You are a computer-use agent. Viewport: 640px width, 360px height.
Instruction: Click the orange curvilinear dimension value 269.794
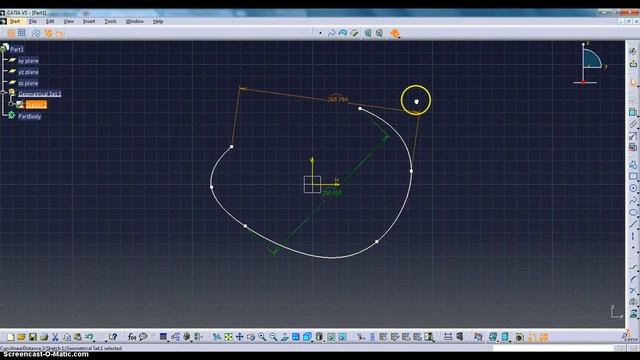337,99
